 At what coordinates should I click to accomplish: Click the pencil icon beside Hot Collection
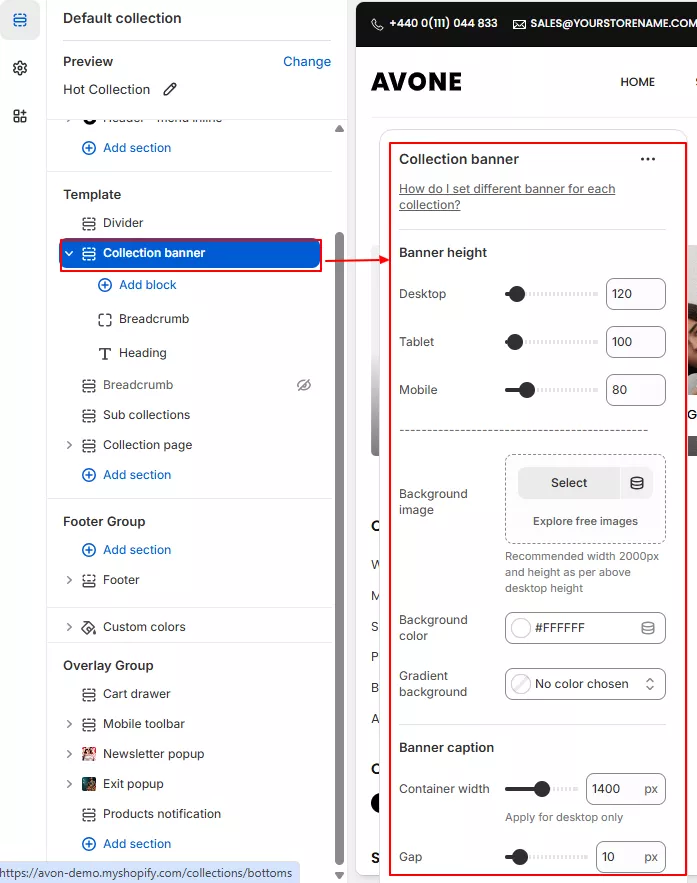pyautogui.click(x=170, y=89)
